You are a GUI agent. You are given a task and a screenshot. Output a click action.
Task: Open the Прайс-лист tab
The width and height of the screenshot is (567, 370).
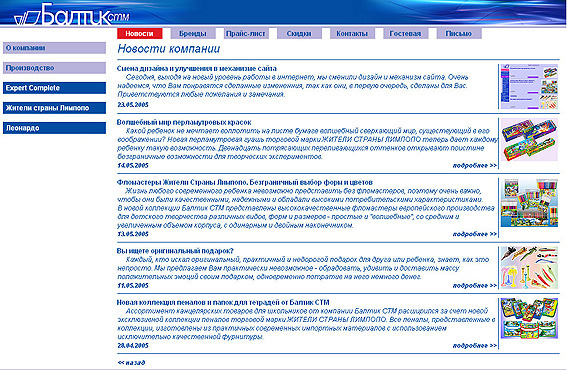click(246, 33)
